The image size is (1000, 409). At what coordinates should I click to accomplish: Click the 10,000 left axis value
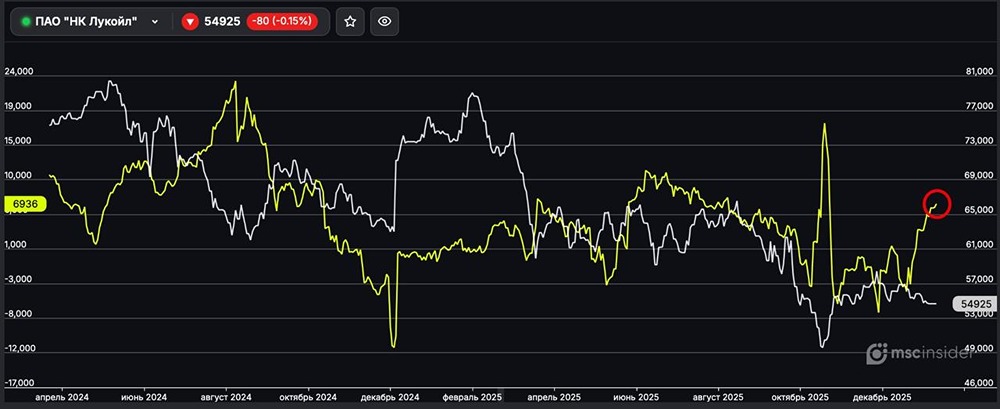[17, 177]
